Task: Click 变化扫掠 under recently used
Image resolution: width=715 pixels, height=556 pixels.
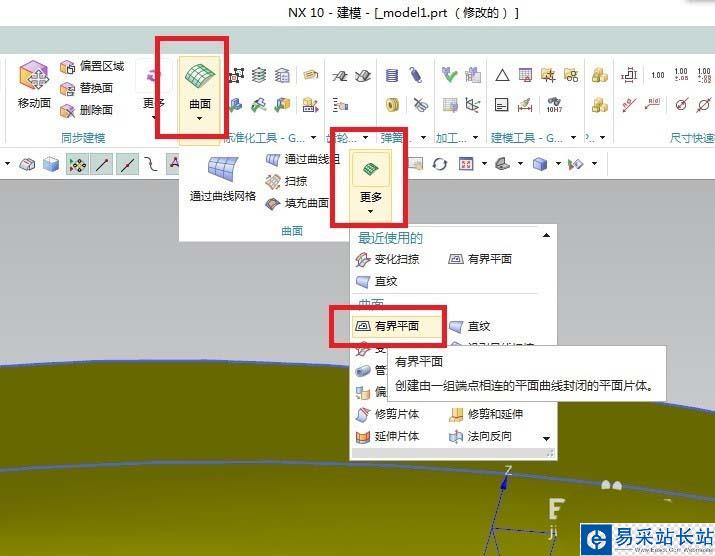Action: 388,259
